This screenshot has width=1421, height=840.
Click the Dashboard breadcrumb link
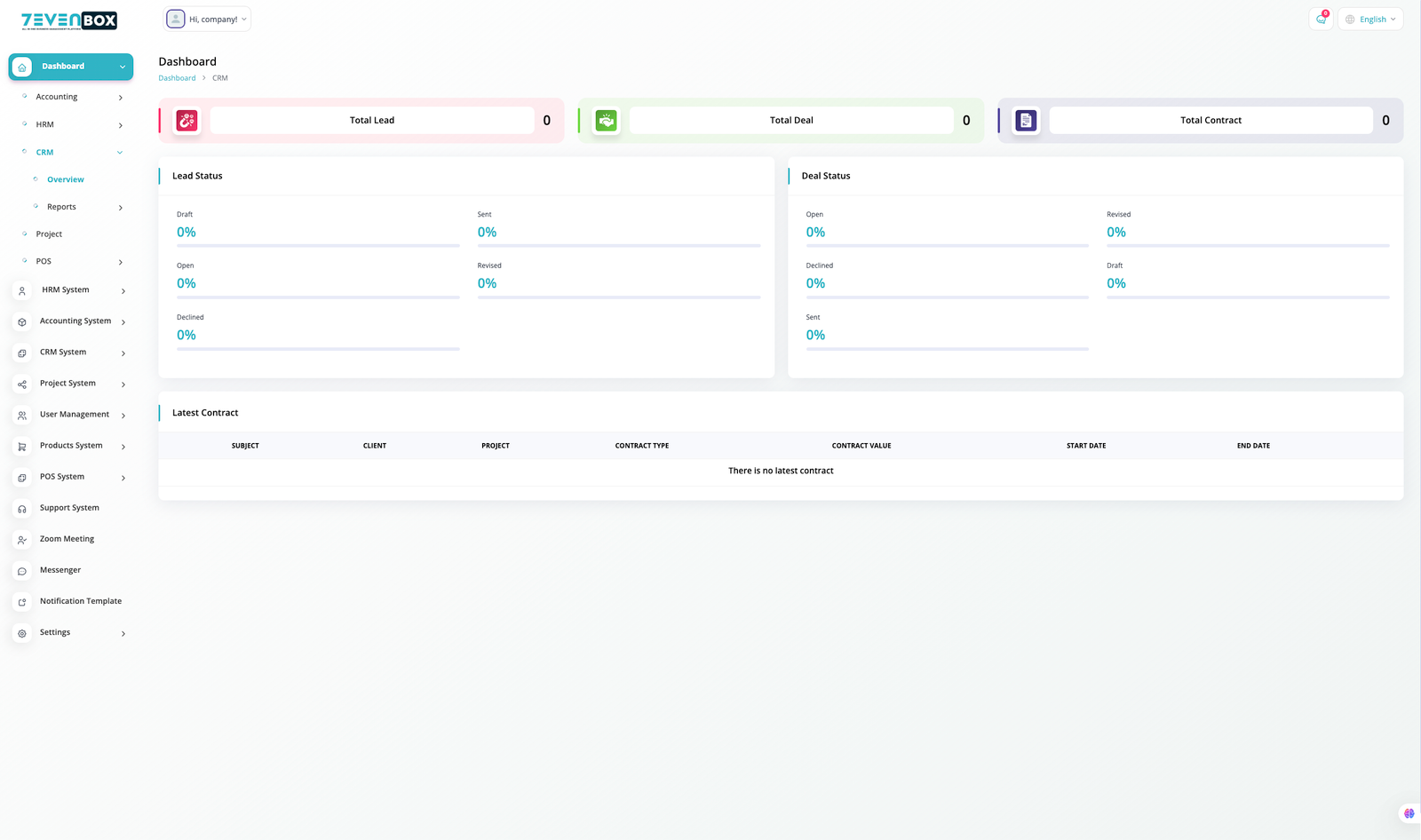click(x=177, y=78)
